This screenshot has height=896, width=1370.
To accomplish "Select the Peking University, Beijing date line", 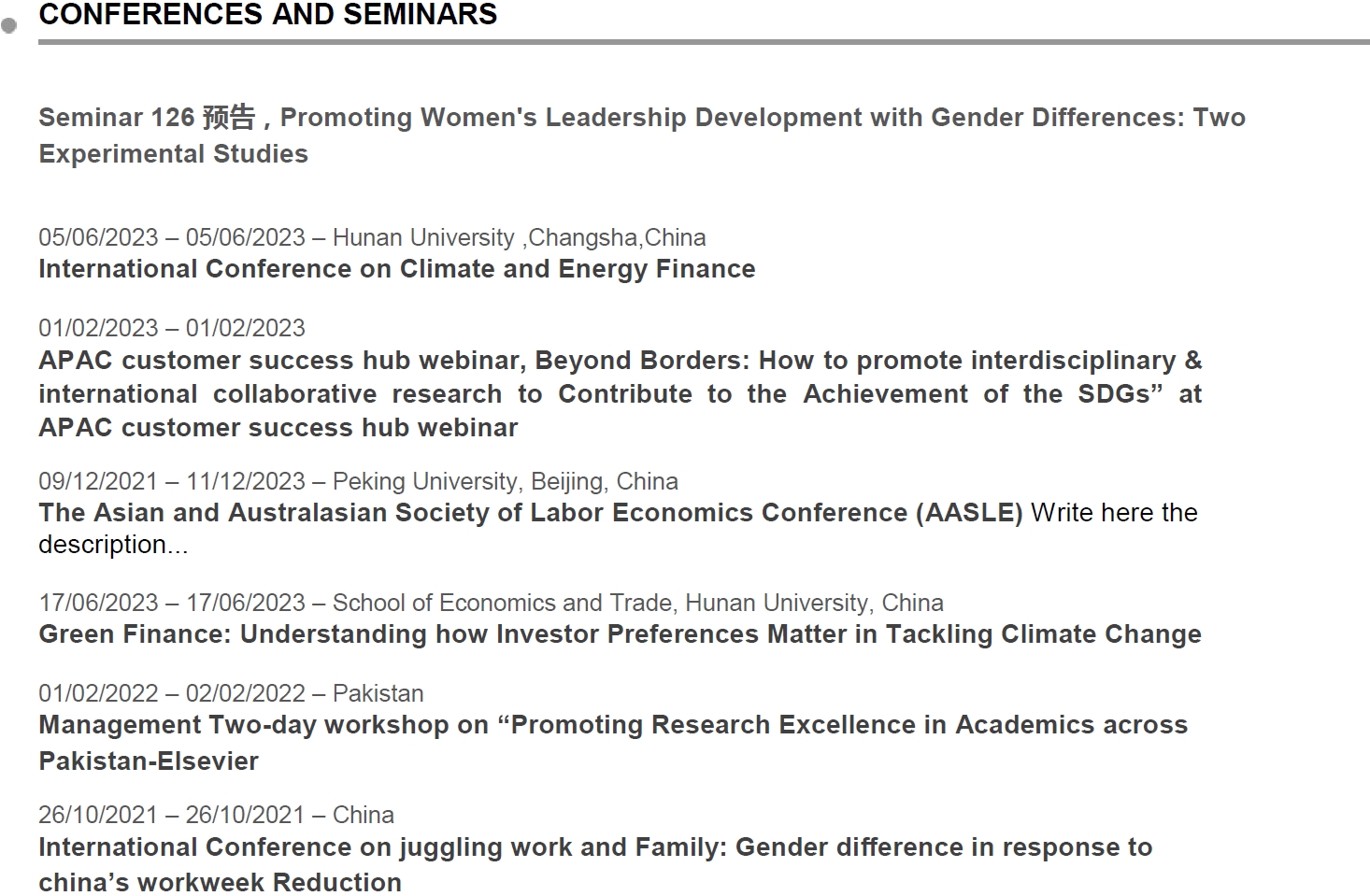I will 358,481.
